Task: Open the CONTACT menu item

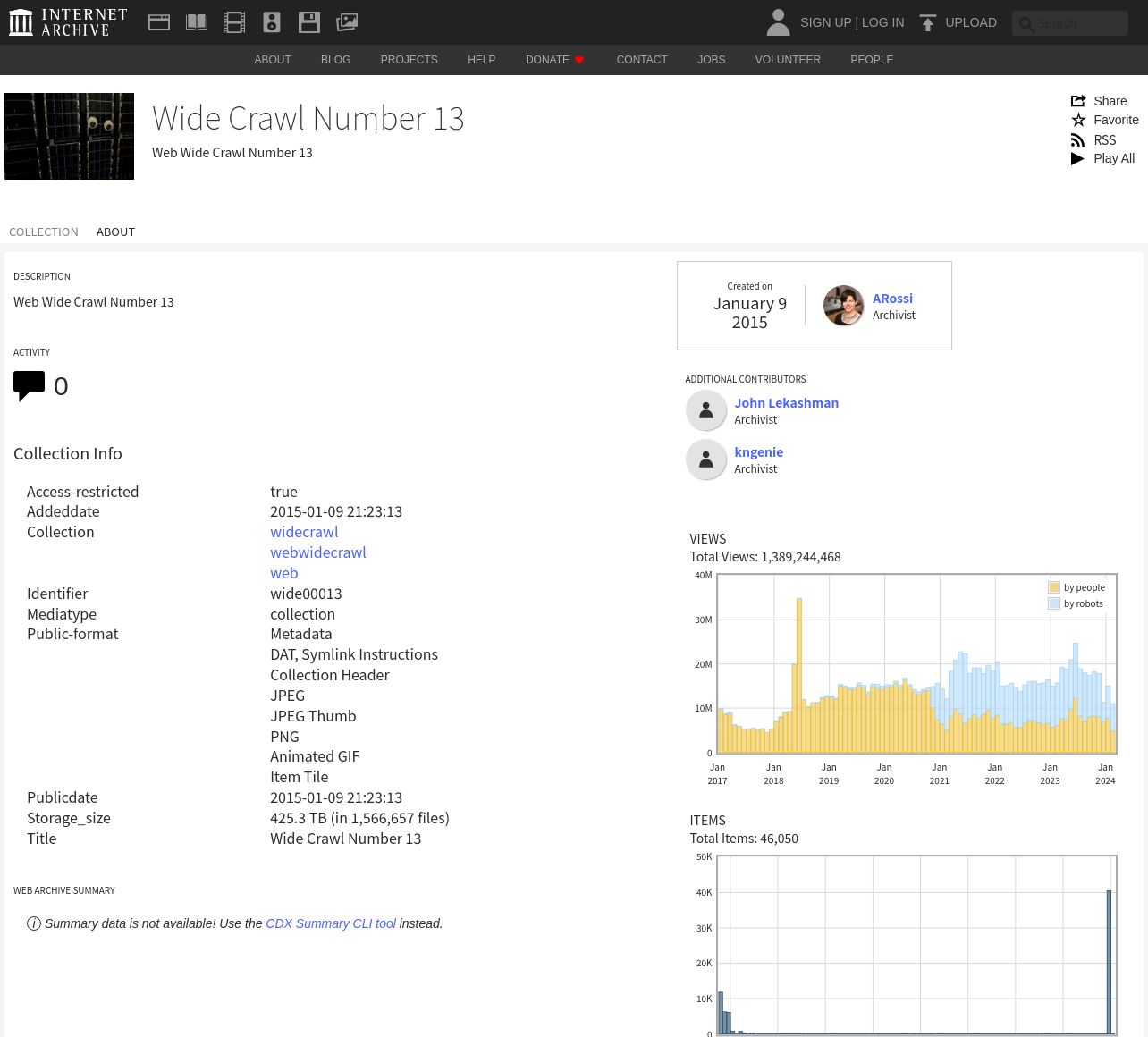Action: [x=642, y=60]
